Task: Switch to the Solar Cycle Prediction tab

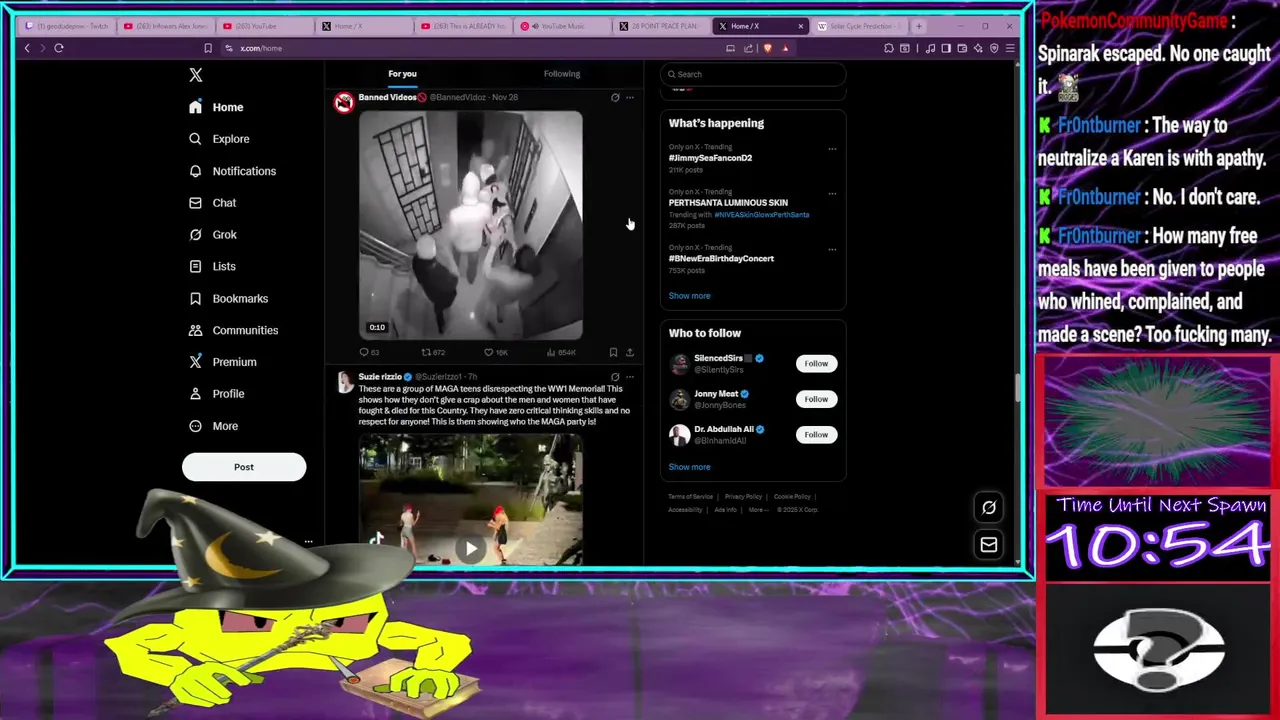Action: (x=860, y=26)
